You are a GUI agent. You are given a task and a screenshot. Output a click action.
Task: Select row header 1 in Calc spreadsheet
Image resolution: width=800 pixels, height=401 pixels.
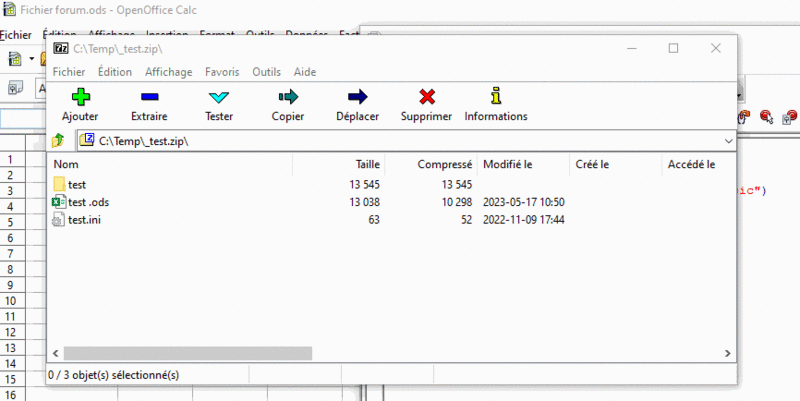click(12, 159)
